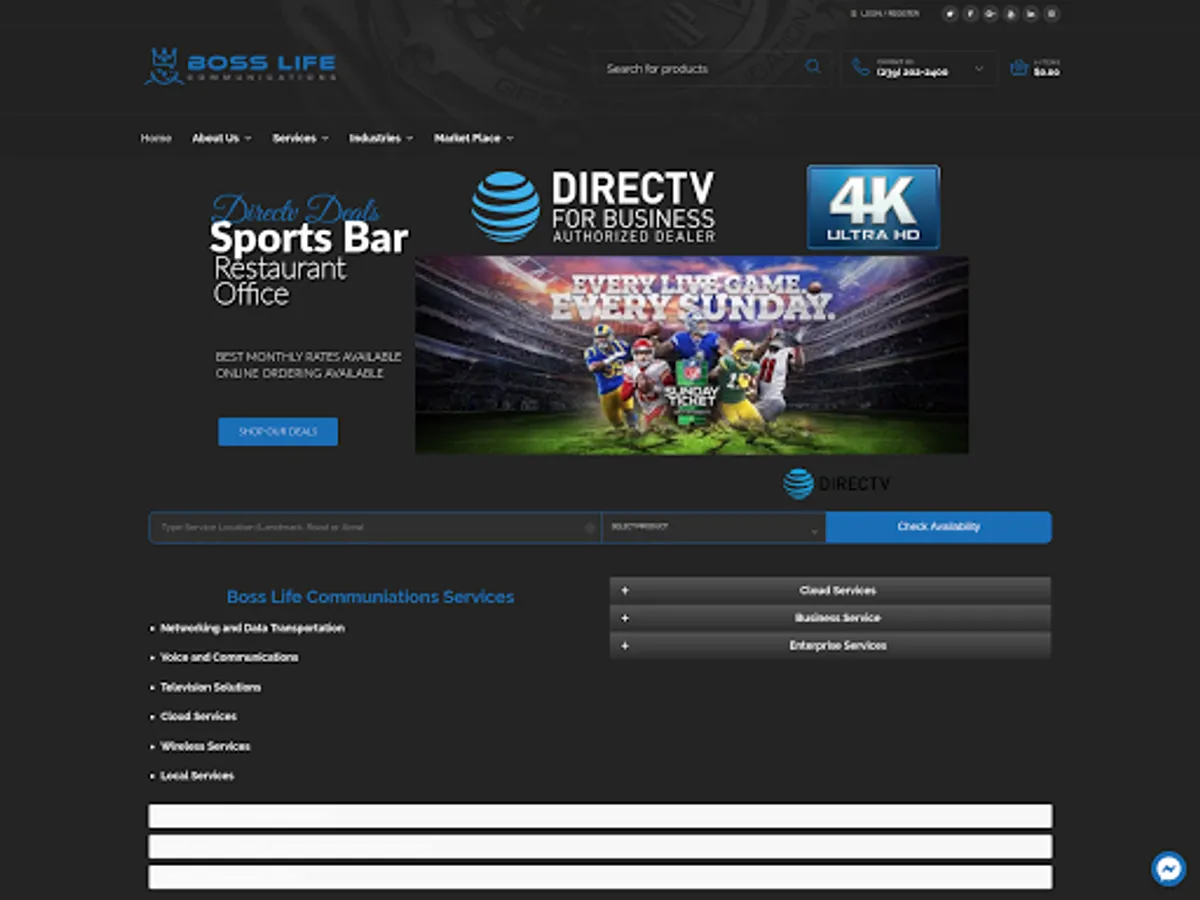Click the small DIRECTV logo below banner
Image resolution: width=1200 pixels, height=900 pixels.
point(837,484)
